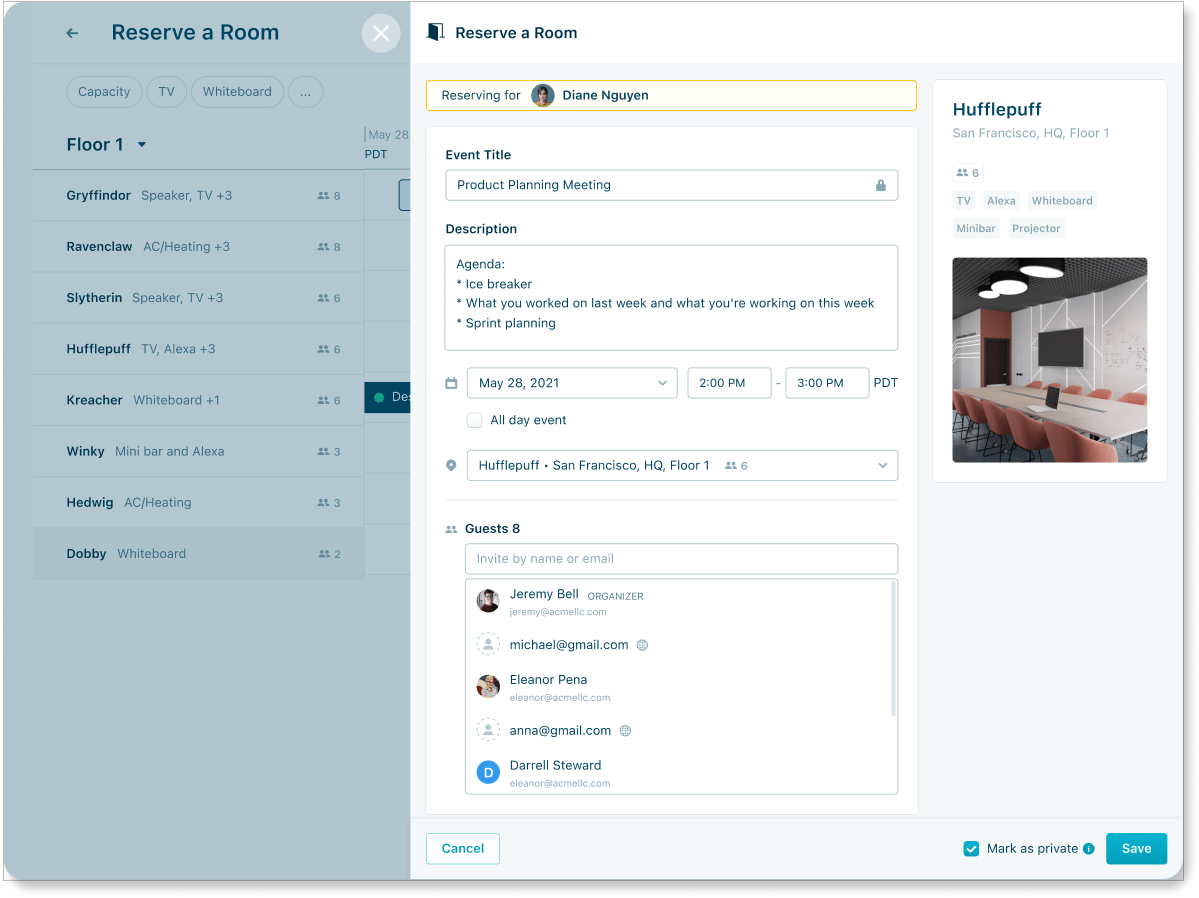Click the calendar icon beside the date picker
1199x898 pixels.
point(450,382)
